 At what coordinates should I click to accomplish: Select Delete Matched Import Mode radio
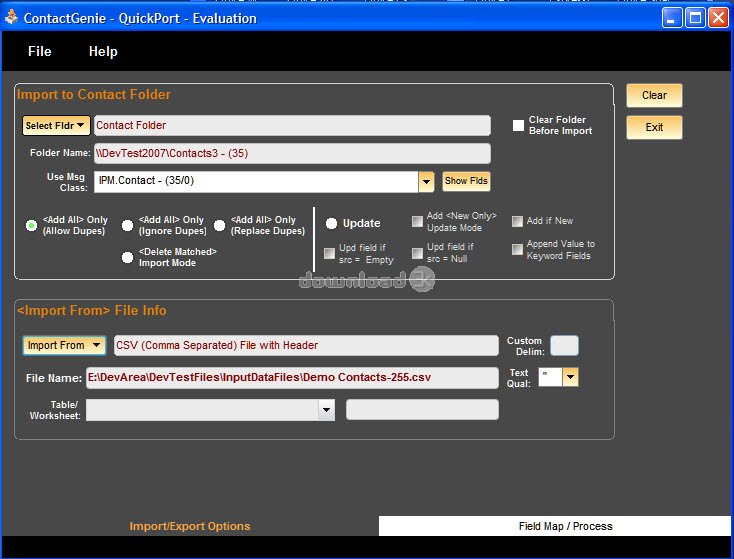(127, 257)
